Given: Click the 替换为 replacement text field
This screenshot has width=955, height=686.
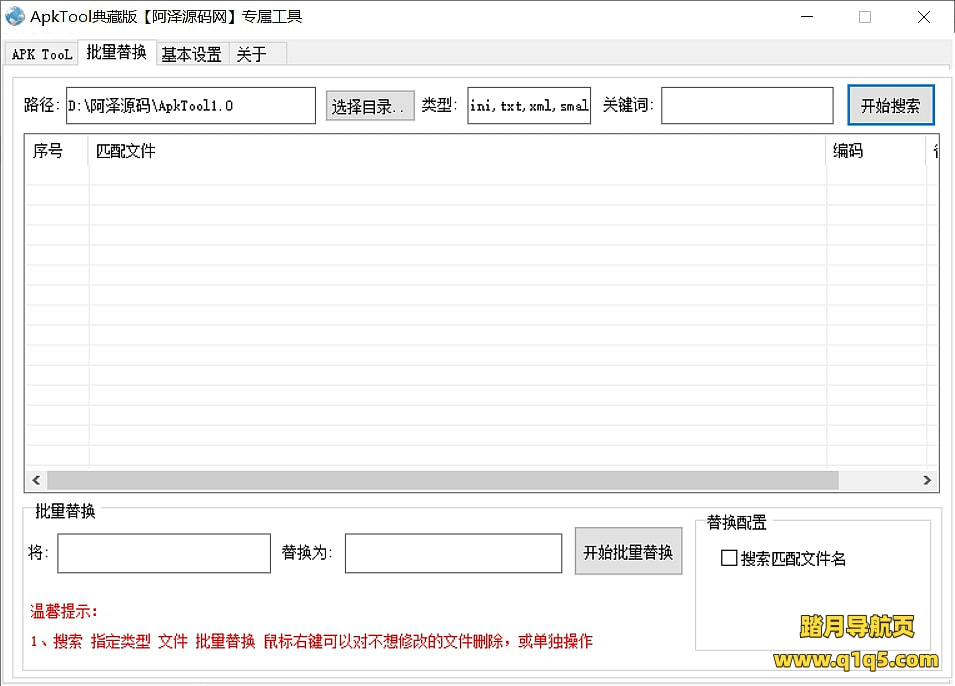Looking at the screenshot, I should (453, 553).
